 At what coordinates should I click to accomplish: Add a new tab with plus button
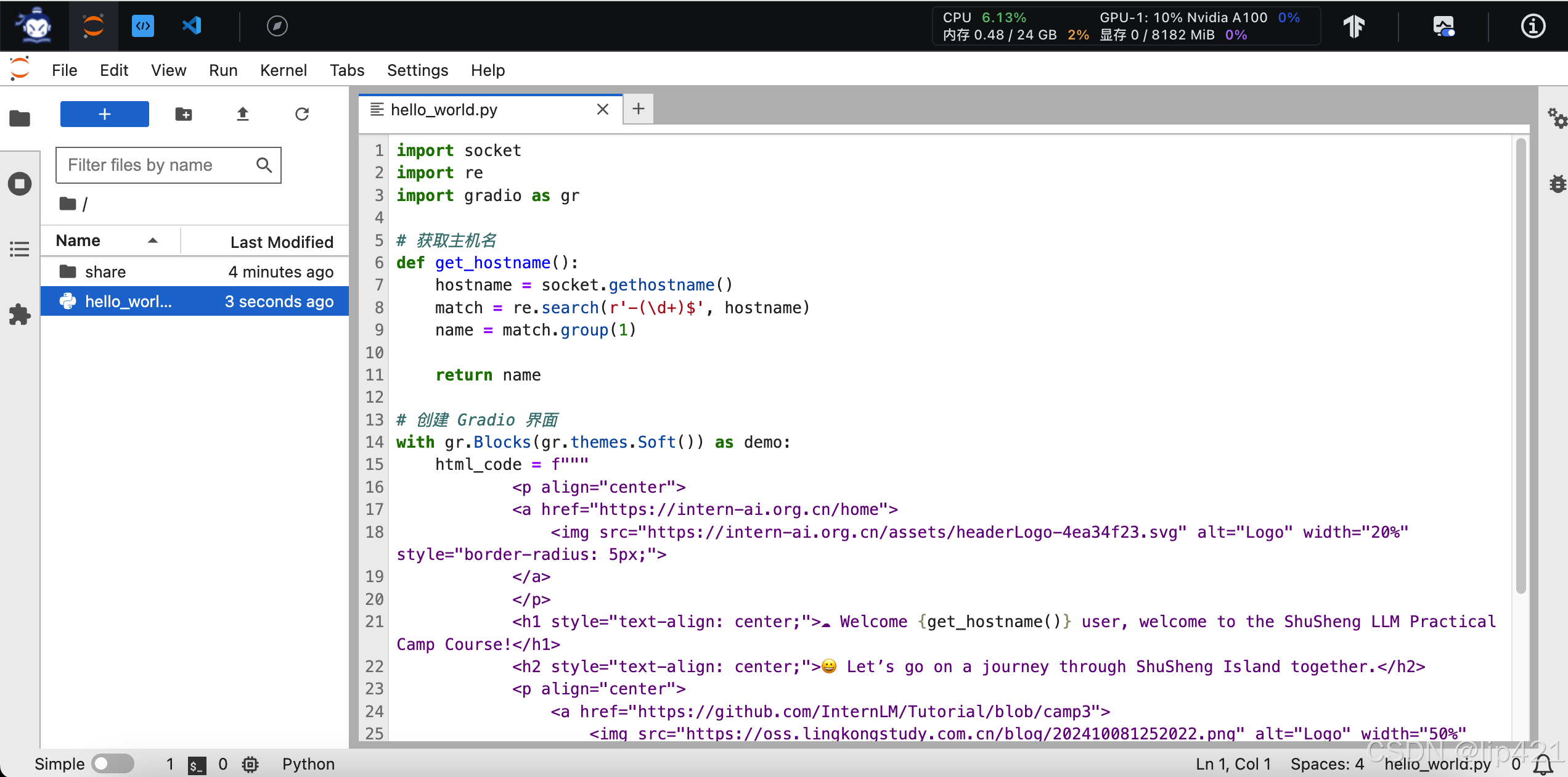click(638, 109)
